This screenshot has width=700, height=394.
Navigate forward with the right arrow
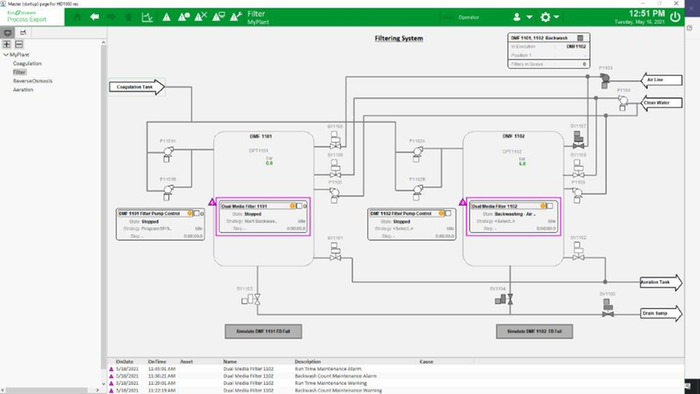pos(111,17)
